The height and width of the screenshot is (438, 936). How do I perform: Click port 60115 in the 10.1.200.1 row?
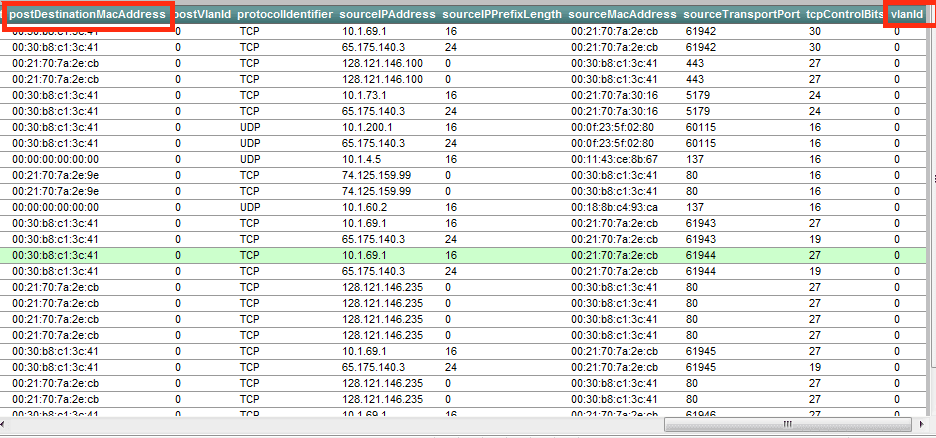click(701, 127)
